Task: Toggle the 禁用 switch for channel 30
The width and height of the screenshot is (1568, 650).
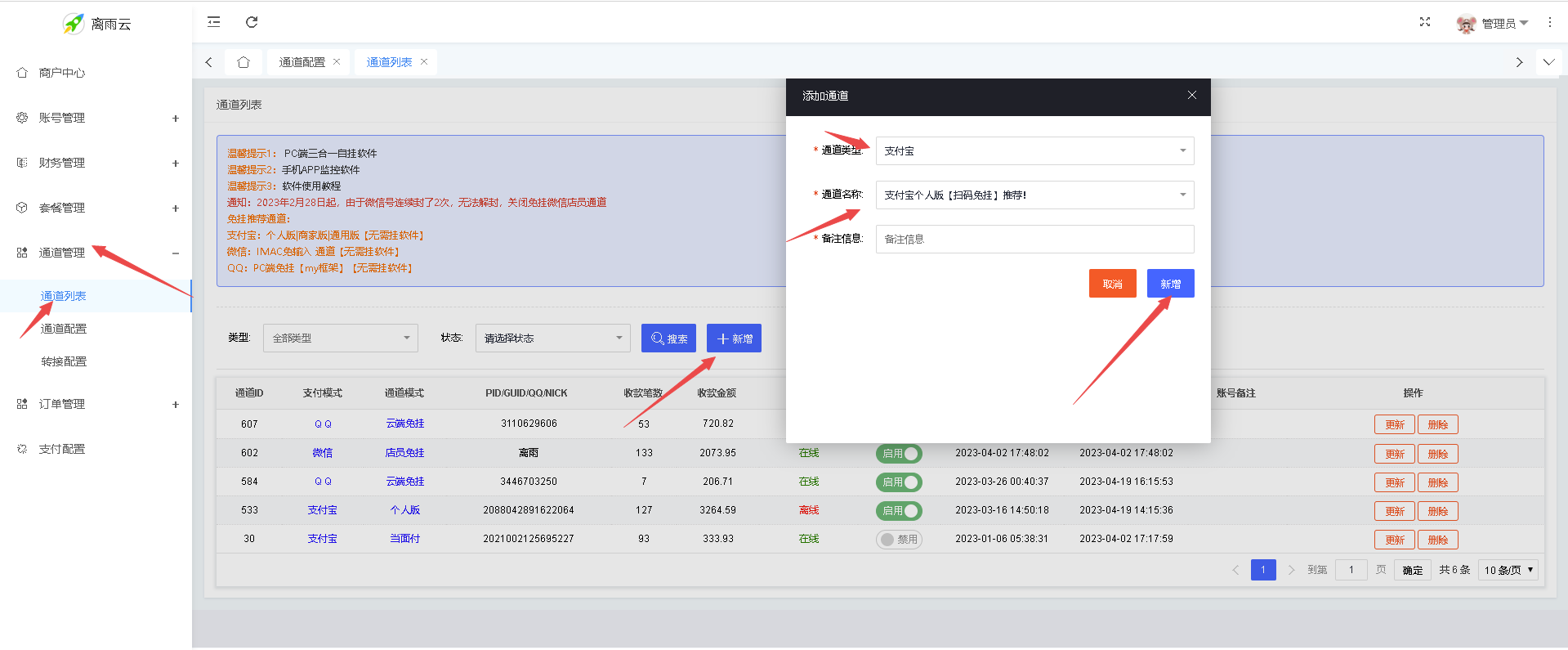Action: [899, 539]
